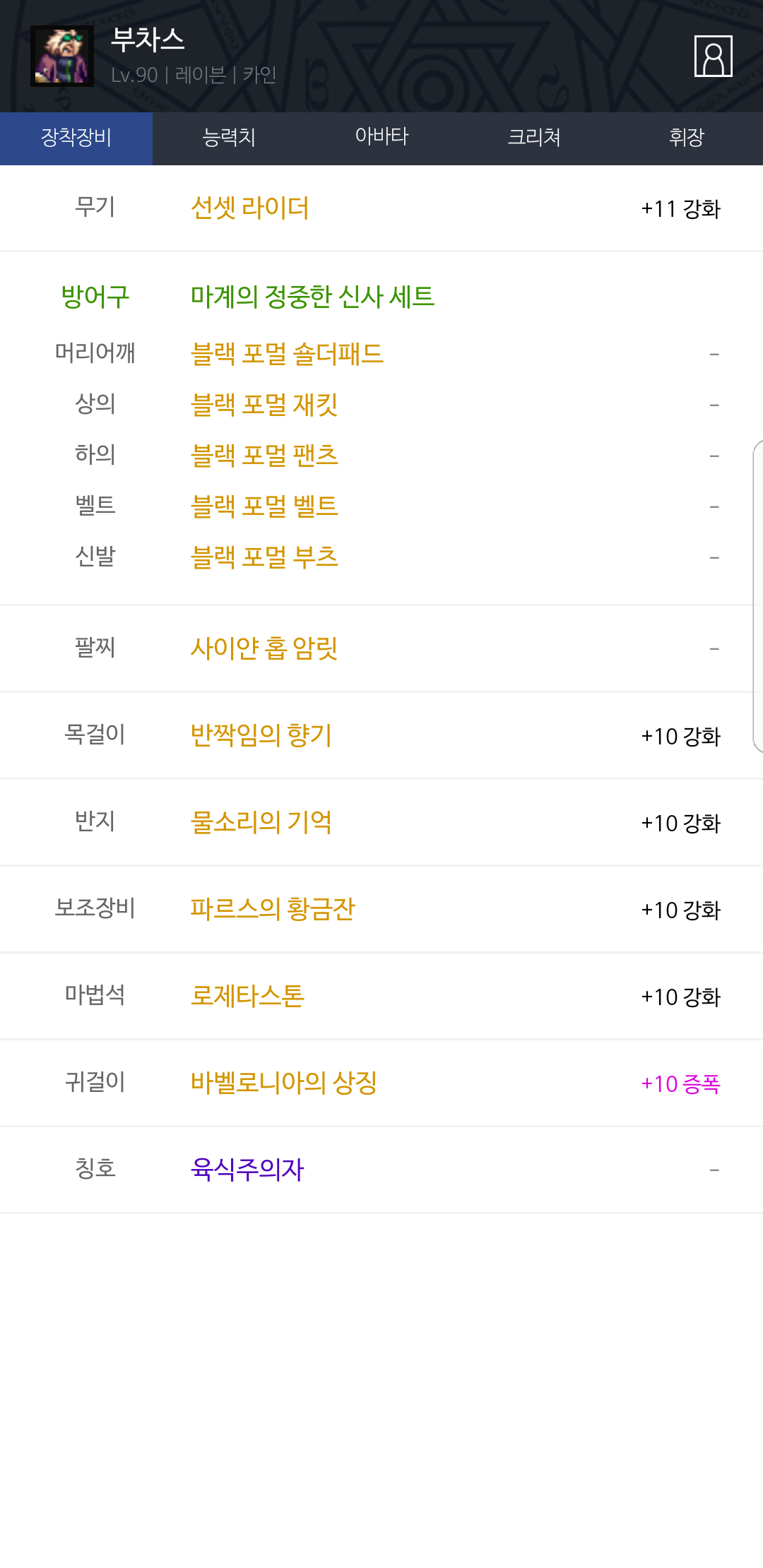Select the 블랙 포멀 팬츠 item
The height and width of the screenshot is (1568, 763).
pyautogui.click(x=264, y=456)
